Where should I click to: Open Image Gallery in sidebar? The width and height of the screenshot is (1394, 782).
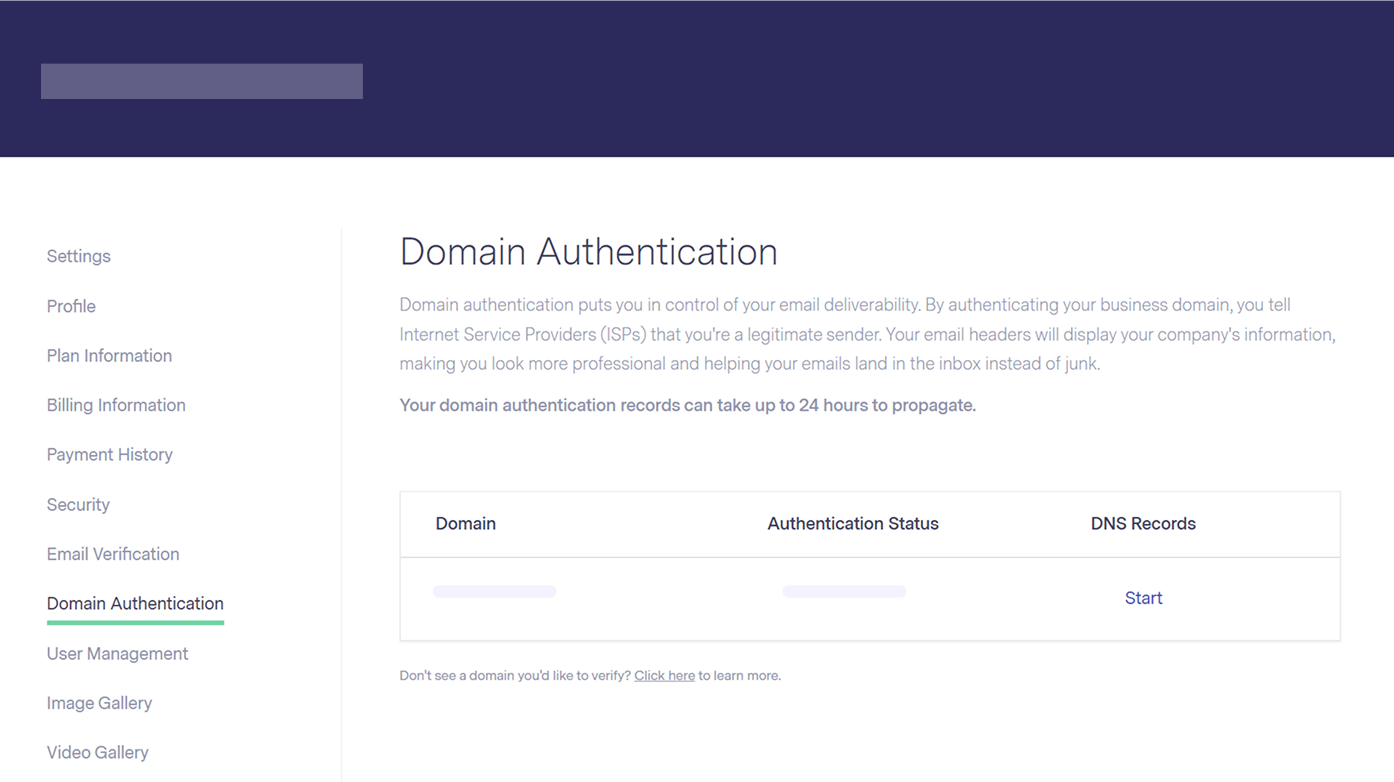tap(99, 703)
